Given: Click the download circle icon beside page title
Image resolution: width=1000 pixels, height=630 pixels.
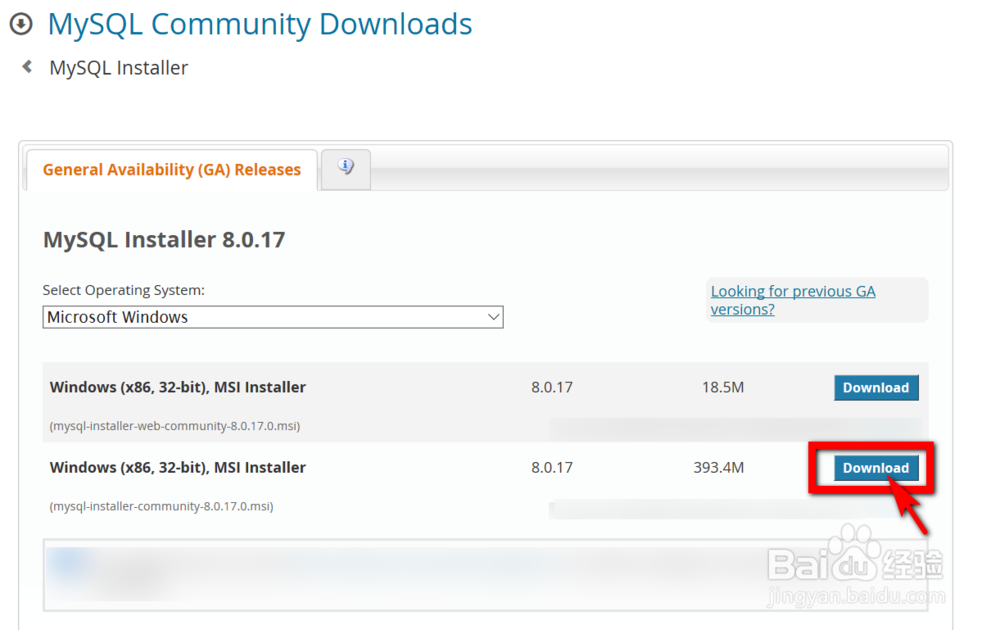Looking at the screenshot, I should 21,24.
